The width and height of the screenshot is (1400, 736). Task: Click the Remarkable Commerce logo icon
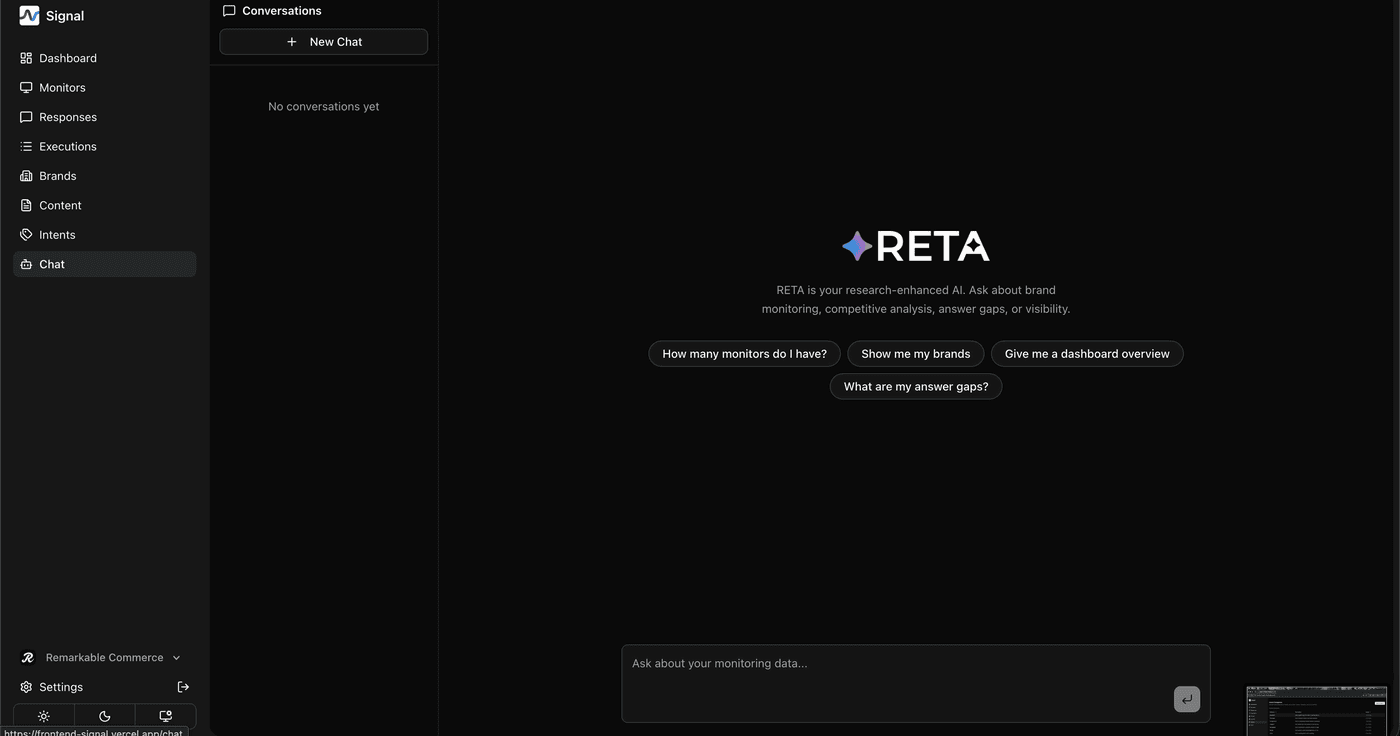point(28,658)
